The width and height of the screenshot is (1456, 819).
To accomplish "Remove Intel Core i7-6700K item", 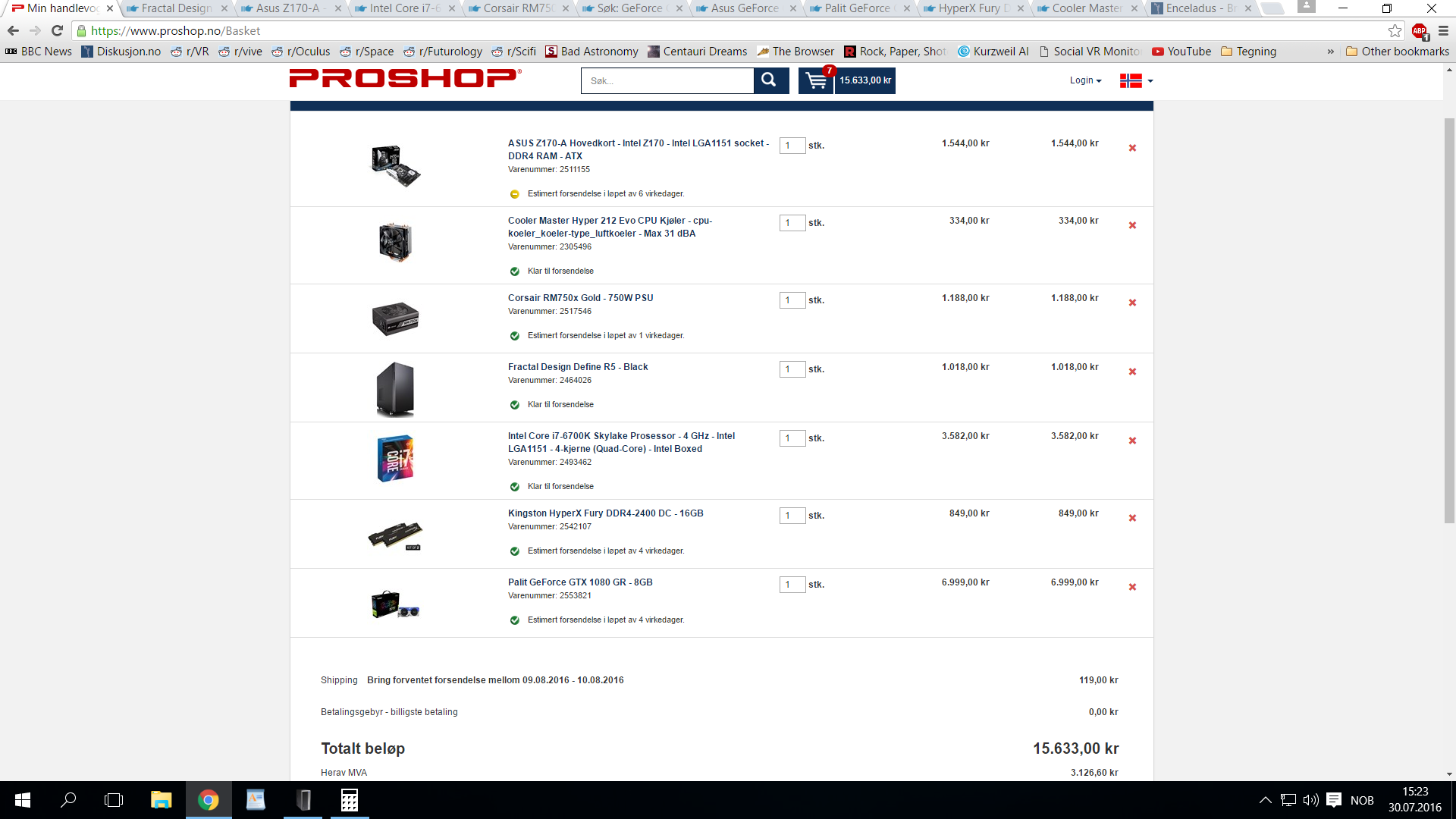I will 1132,441.
